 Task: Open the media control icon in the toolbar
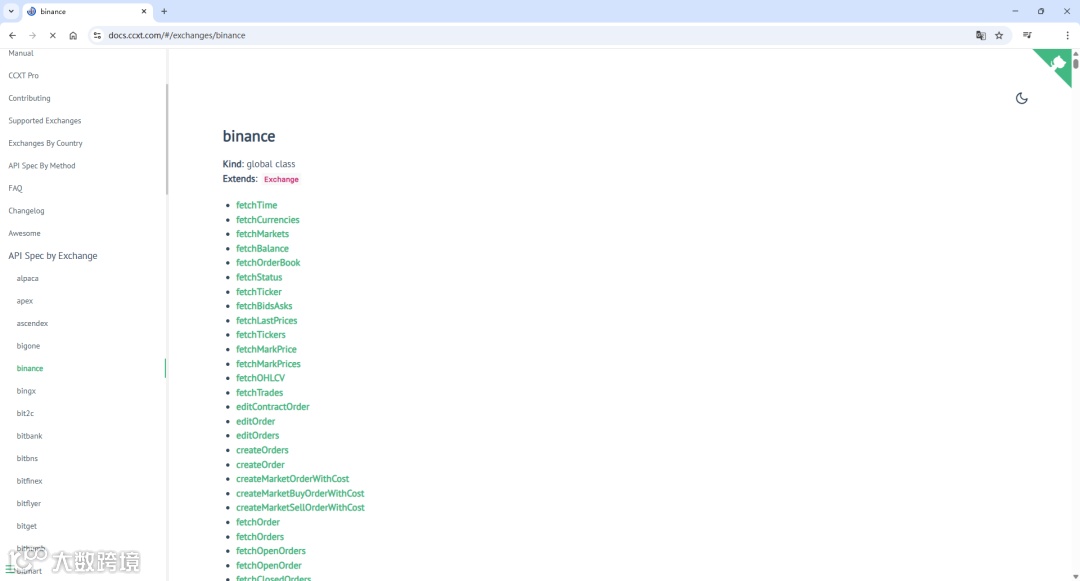[x=1027, y=35]
